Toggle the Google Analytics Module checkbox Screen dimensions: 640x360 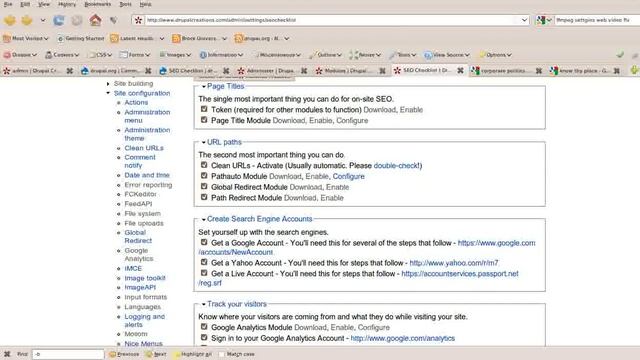click(x=204, y=327)
